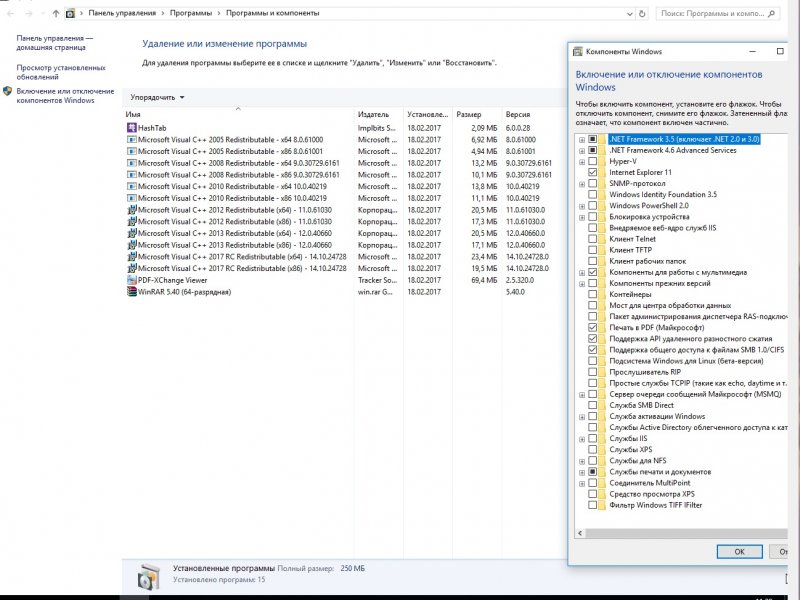Uncheck Печать в PDF (Майкрософт) checkbox
The image size is (800, 600).
click(592, 328)
